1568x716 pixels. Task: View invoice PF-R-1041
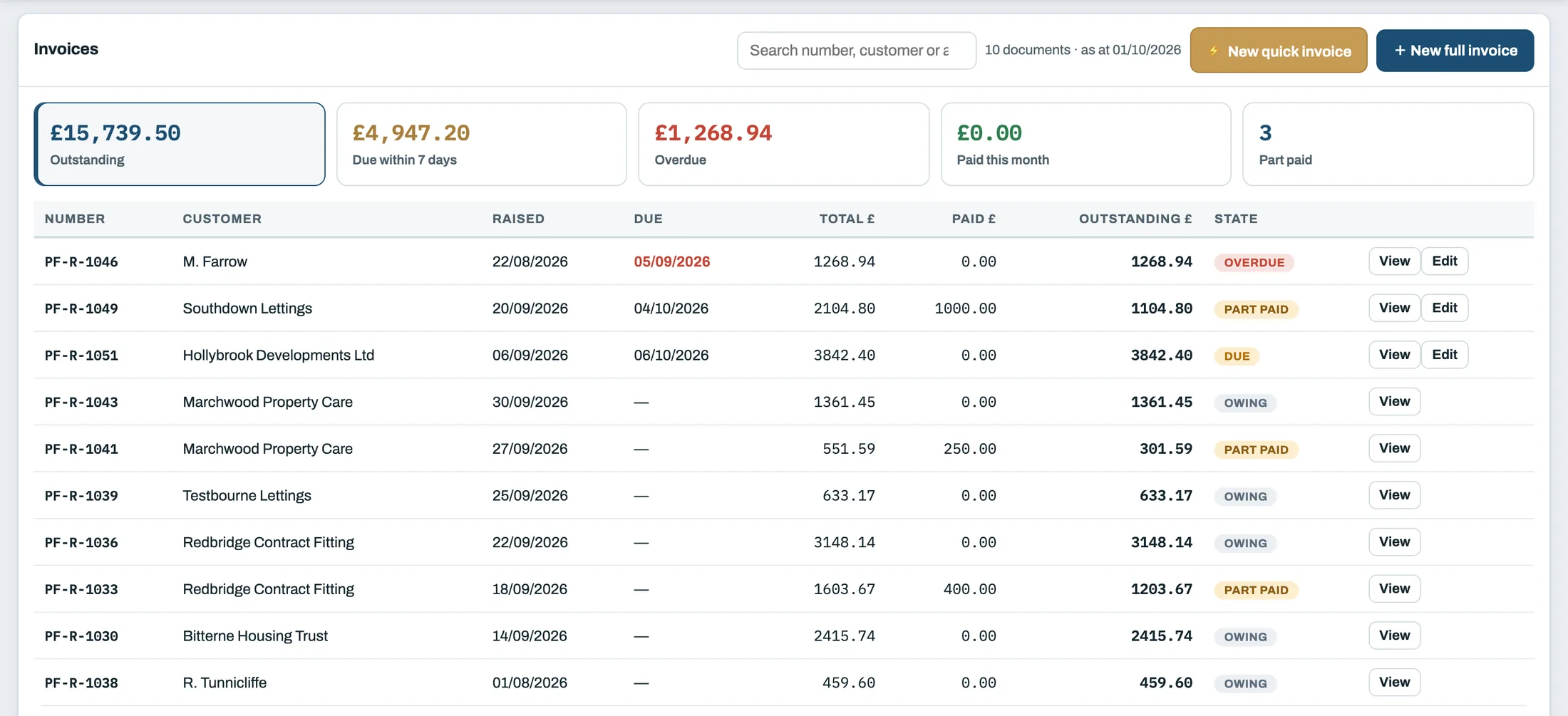click(x=1394, y=448)
